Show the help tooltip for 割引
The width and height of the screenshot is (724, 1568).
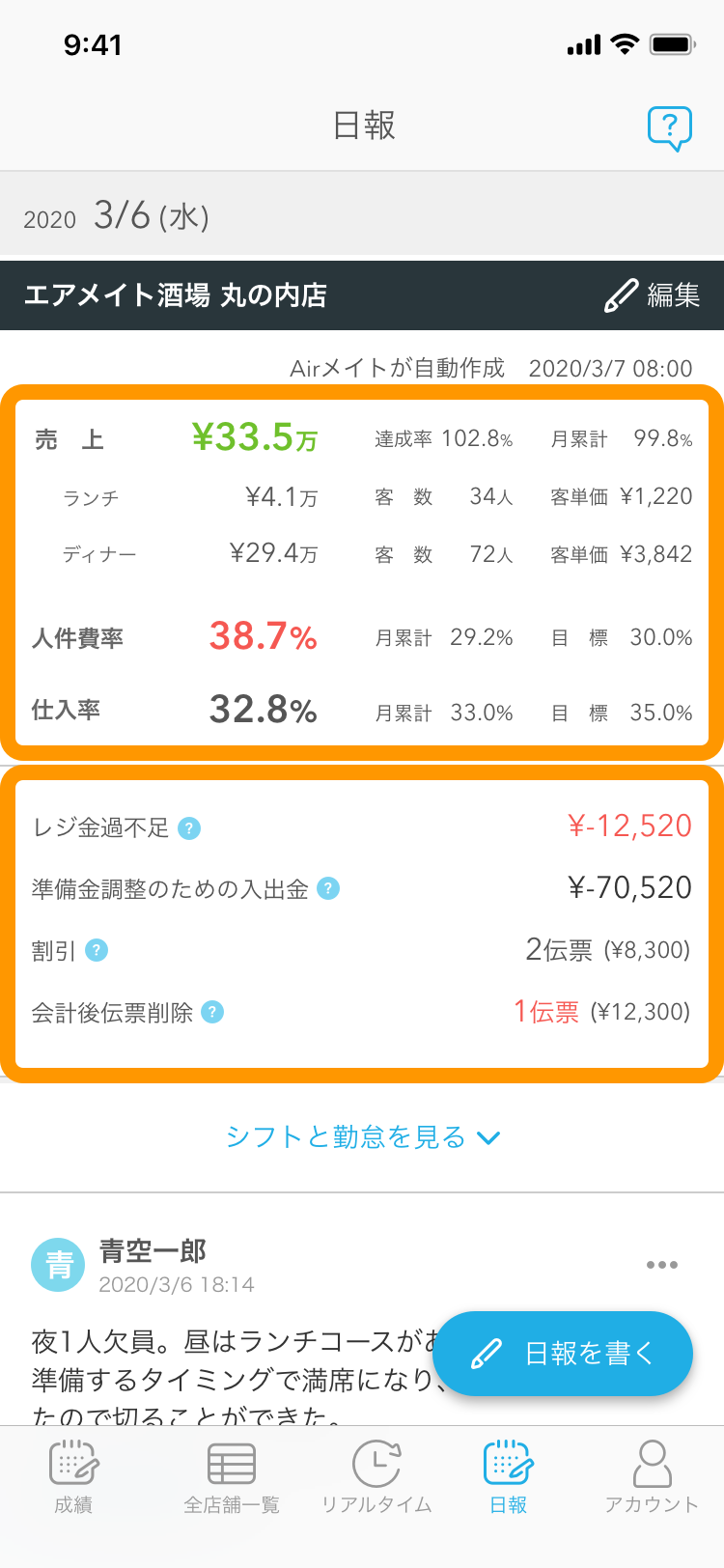coord(97,950)
